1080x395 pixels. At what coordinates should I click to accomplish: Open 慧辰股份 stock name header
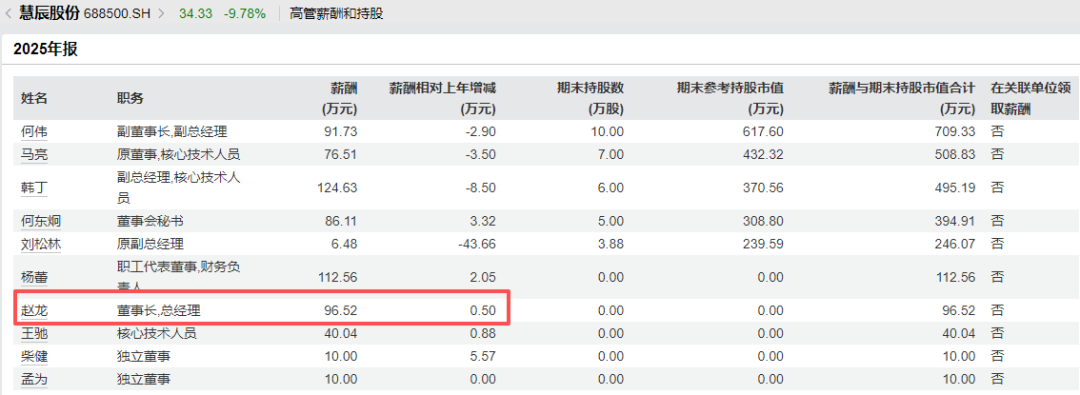click(x=49, y=13)
